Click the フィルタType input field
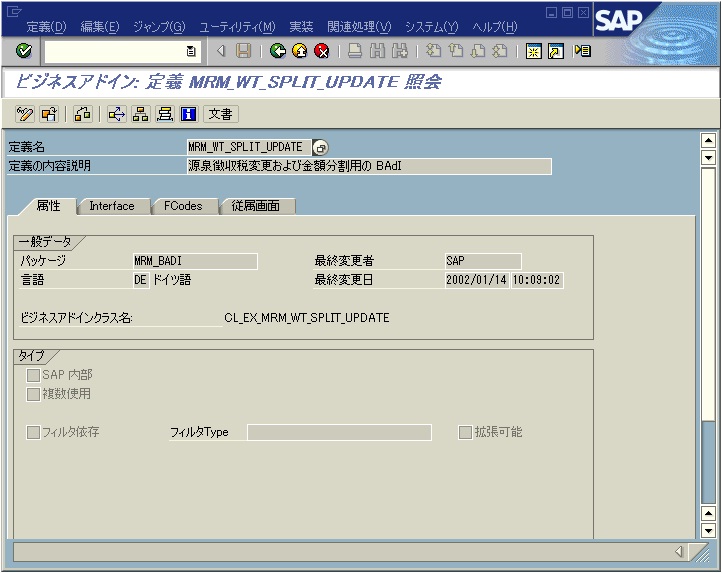The width and height of the screenshot is (722, 573). [339, 432]
